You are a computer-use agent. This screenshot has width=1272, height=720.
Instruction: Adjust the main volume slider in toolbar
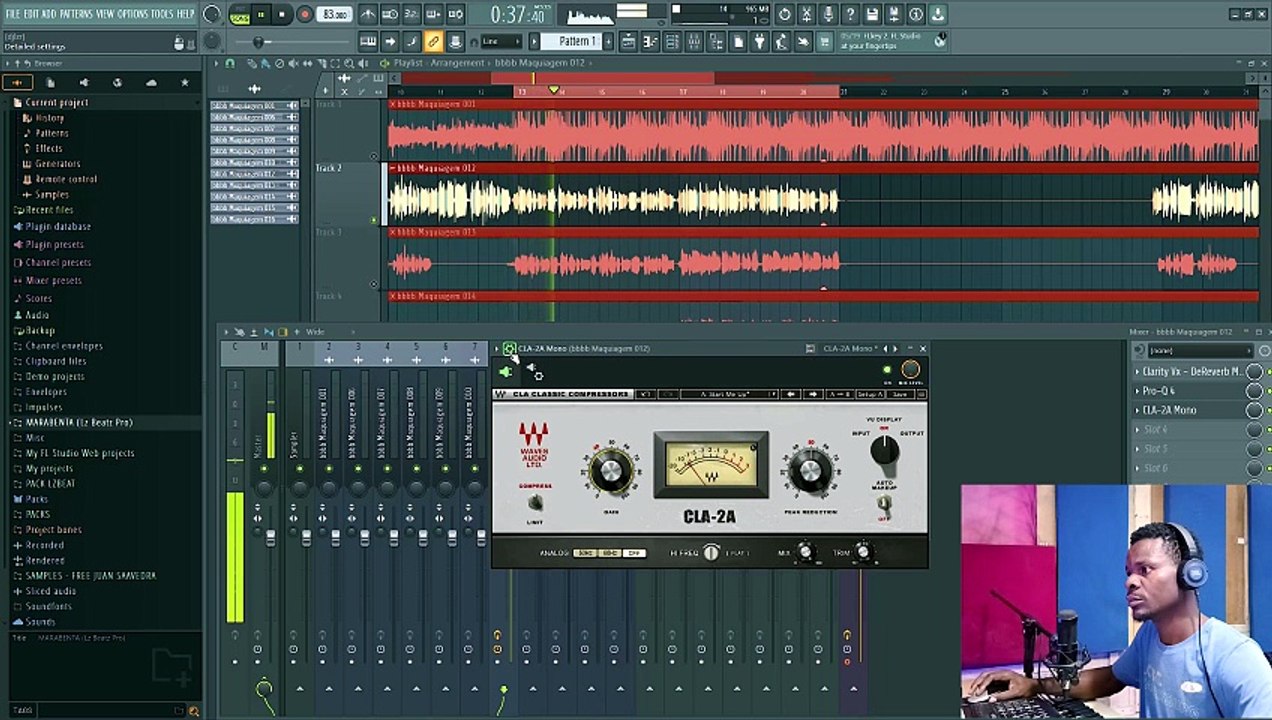click(259, 42)
